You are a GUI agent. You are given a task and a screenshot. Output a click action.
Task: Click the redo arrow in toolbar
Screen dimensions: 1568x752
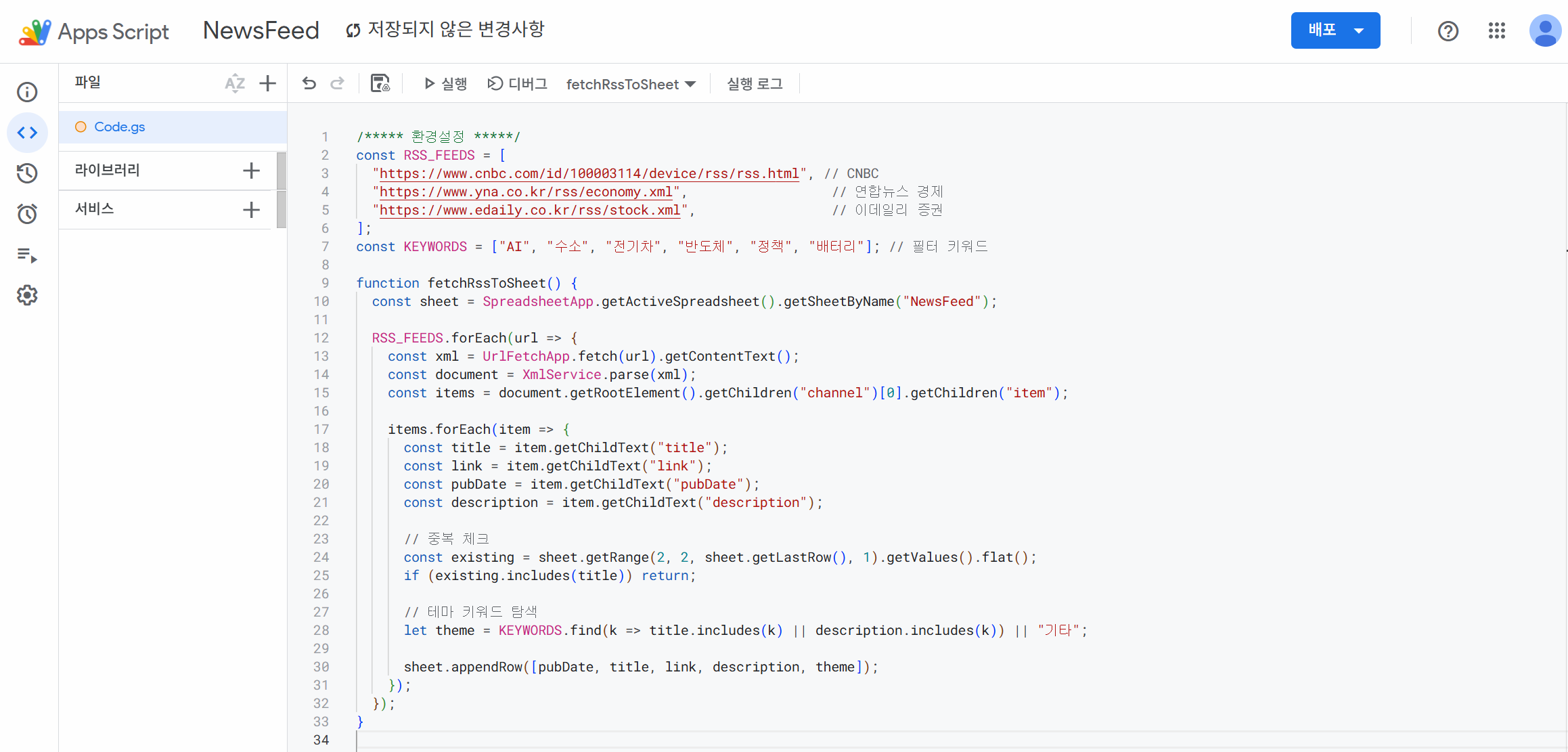click(337, 83)
